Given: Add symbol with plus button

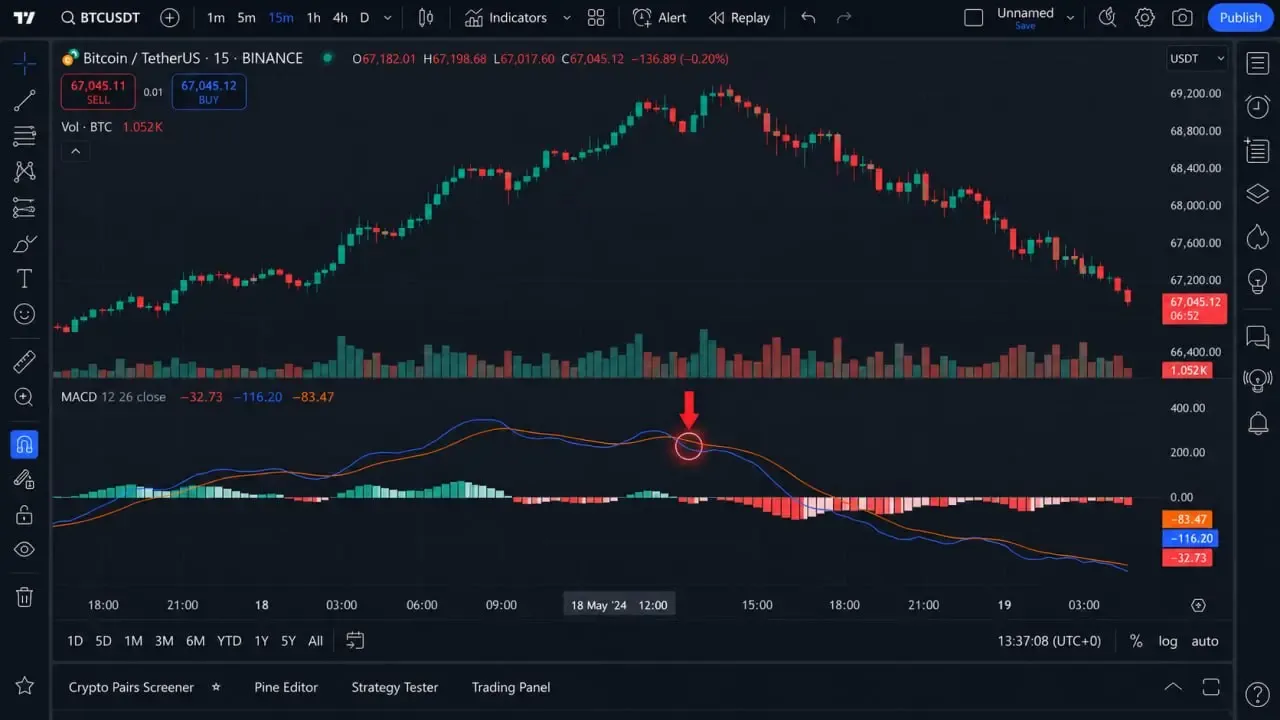Looking at the screenshot, I should [x=170, y=18].
